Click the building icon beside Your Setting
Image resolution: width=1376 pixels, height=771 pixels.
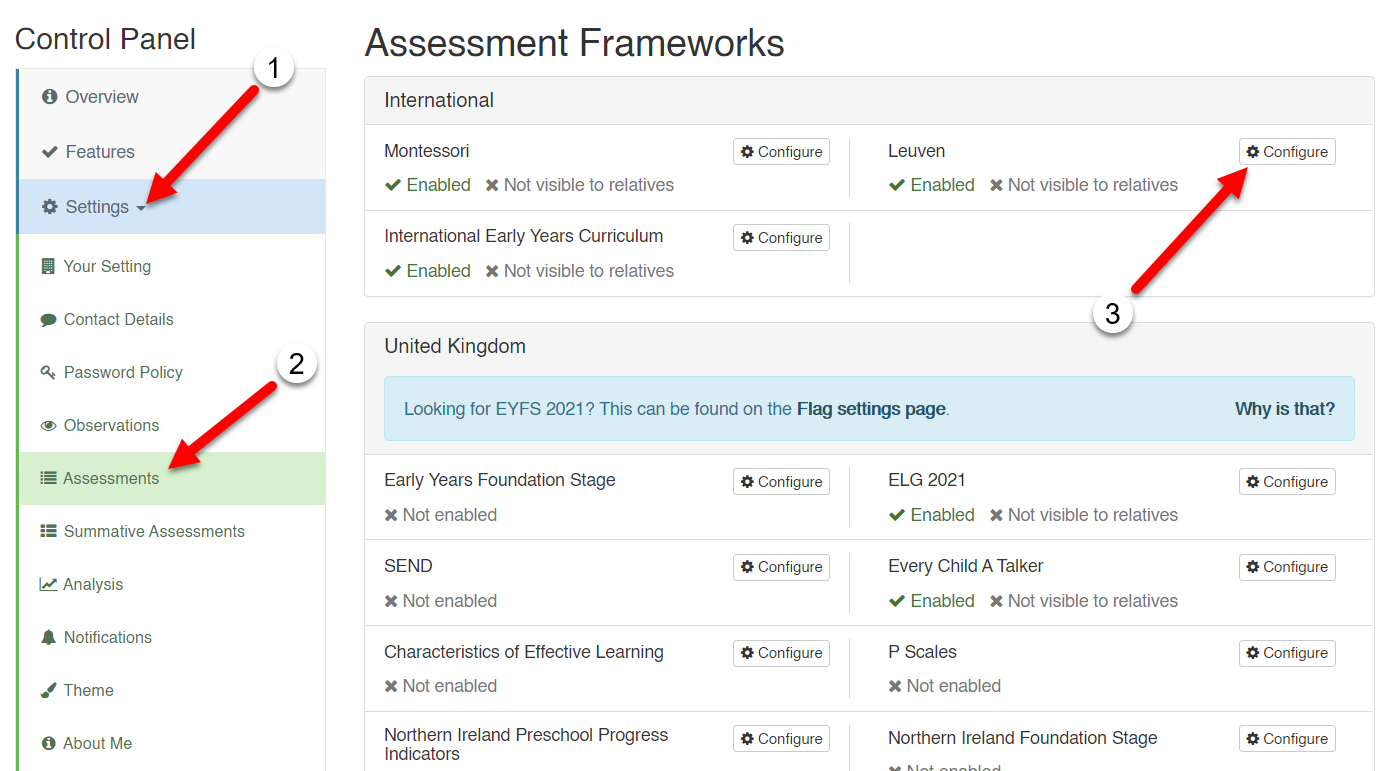[47, 266]
